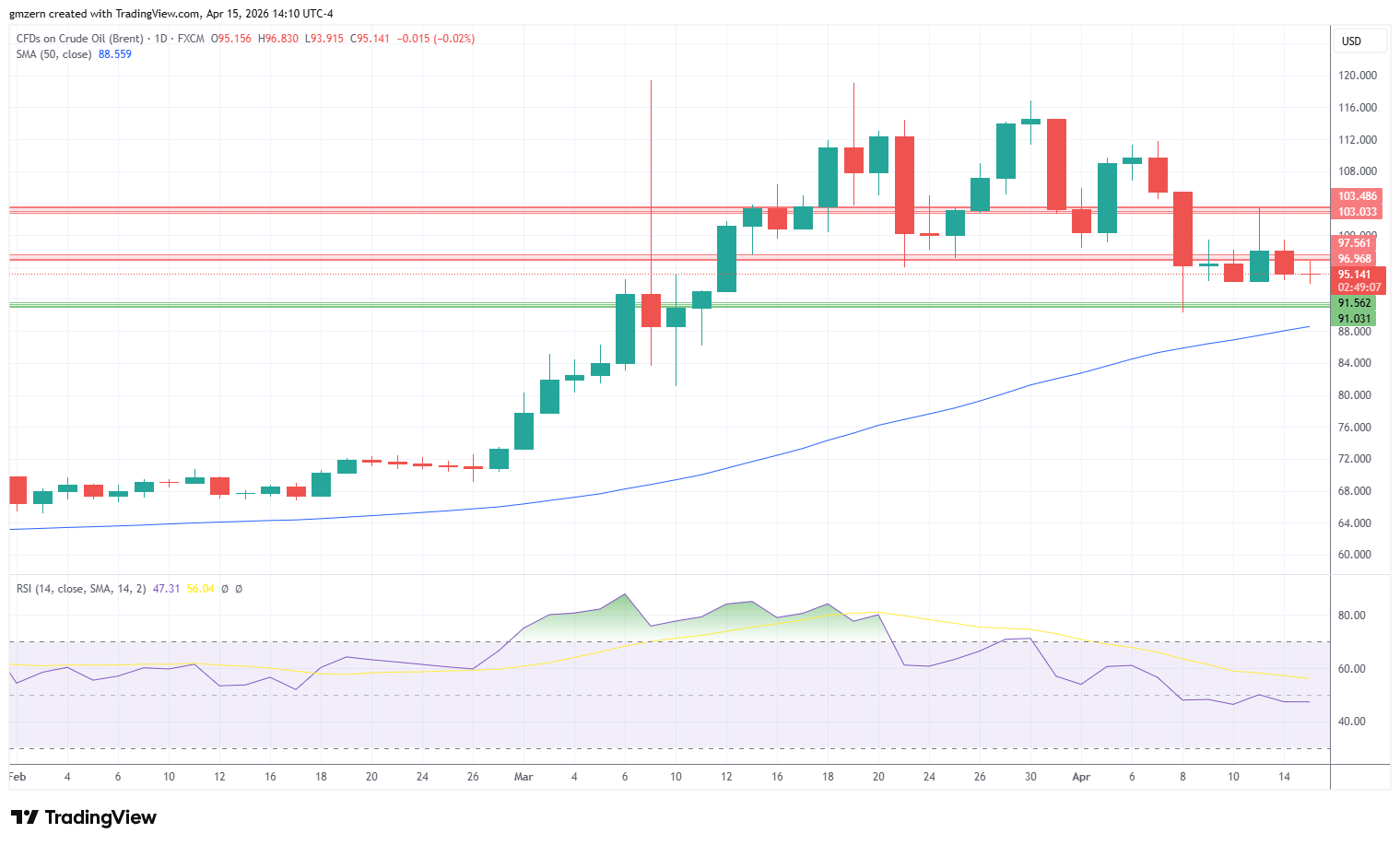Select the RSI (14, close, SMA, 14, 2) label

[x=81, y=589]
